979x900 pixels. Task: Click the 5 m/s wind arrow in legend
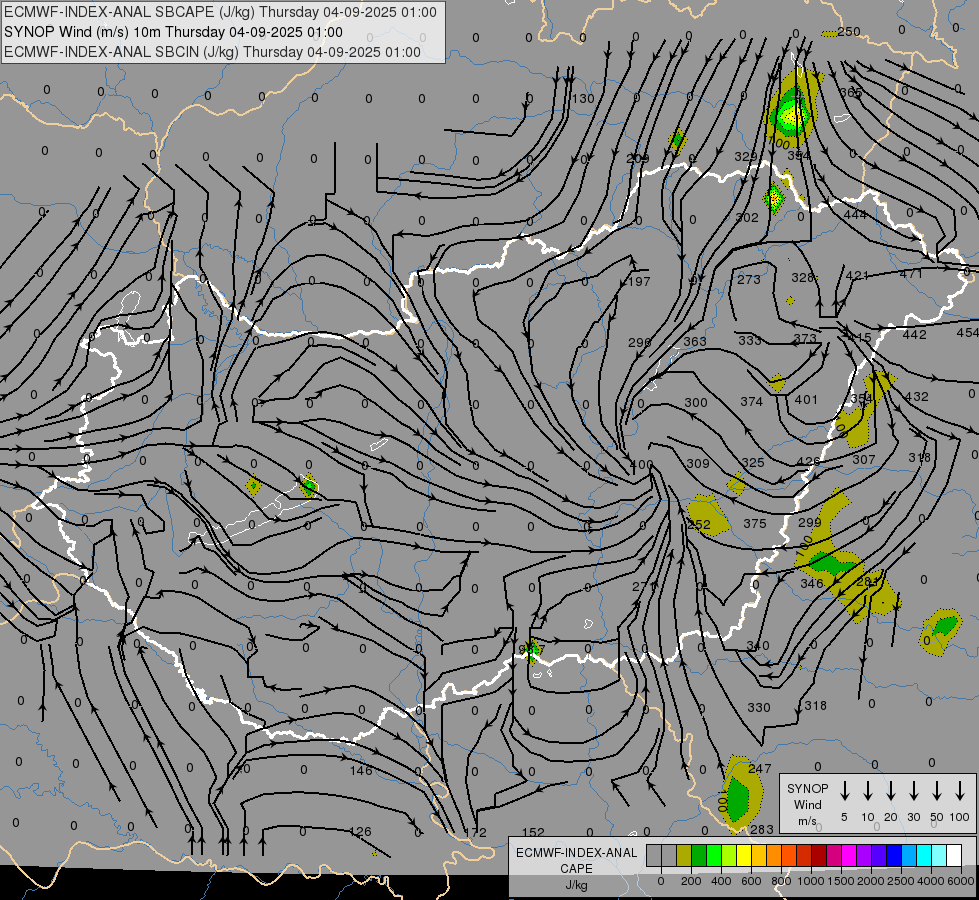coord(844,791)
